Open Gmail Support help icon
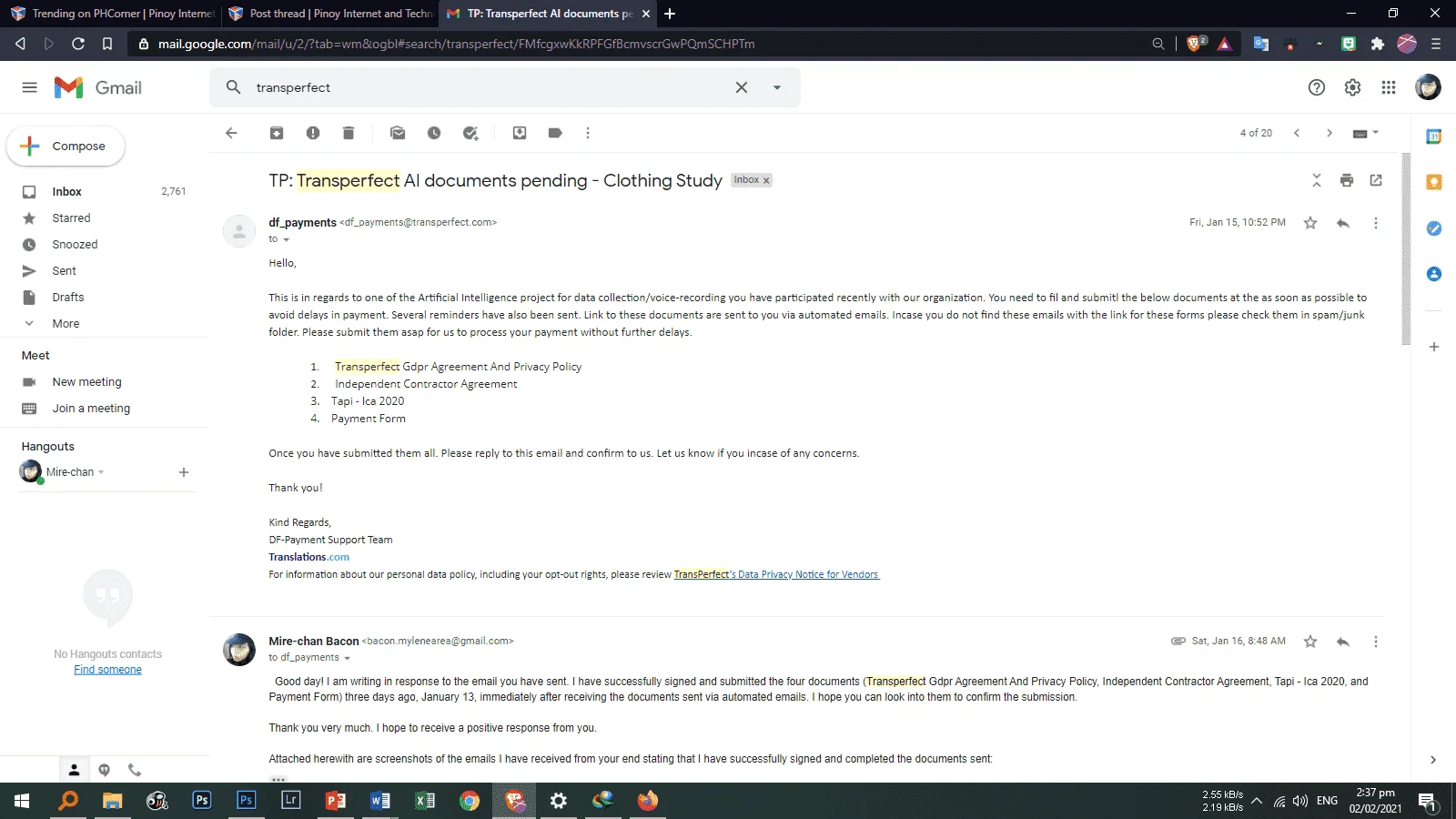The height and width of the screenshot is (819, 1456). tap(1317, 87)
